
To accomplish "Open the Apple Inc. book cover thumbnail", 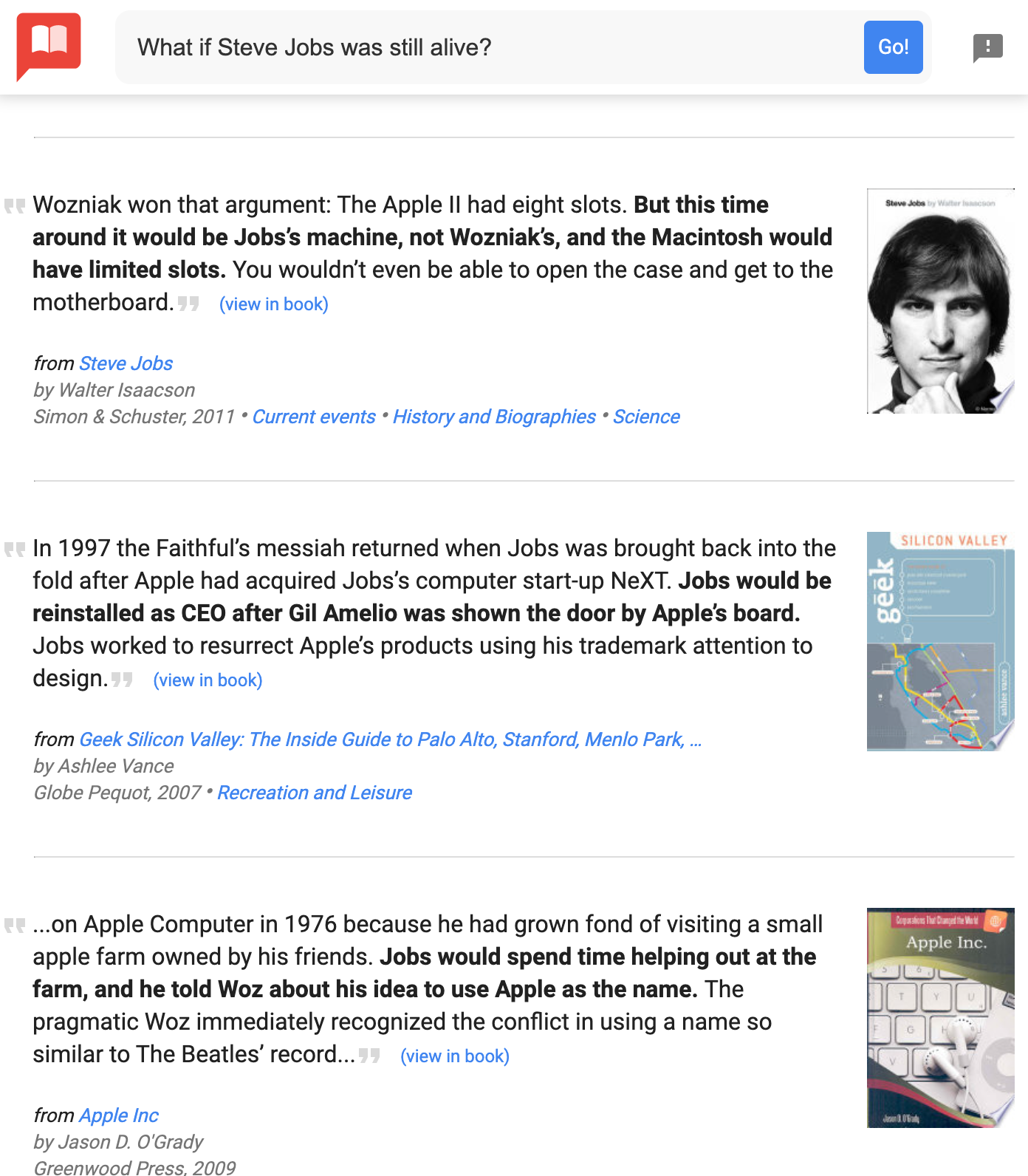I will click(x=940, y=1017).
